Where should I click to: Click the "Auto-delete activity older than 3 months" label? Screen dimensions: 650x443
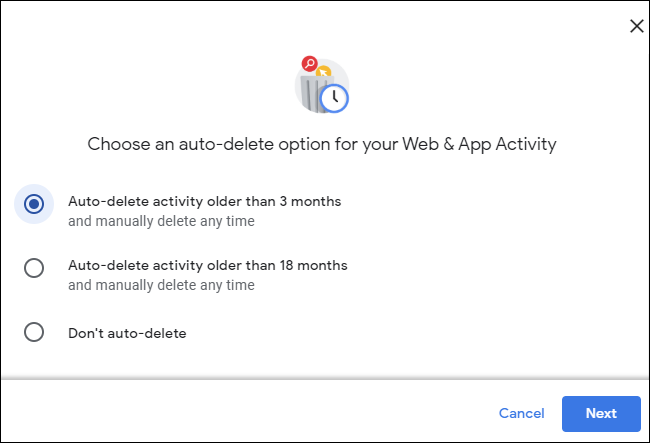[204, 202]
